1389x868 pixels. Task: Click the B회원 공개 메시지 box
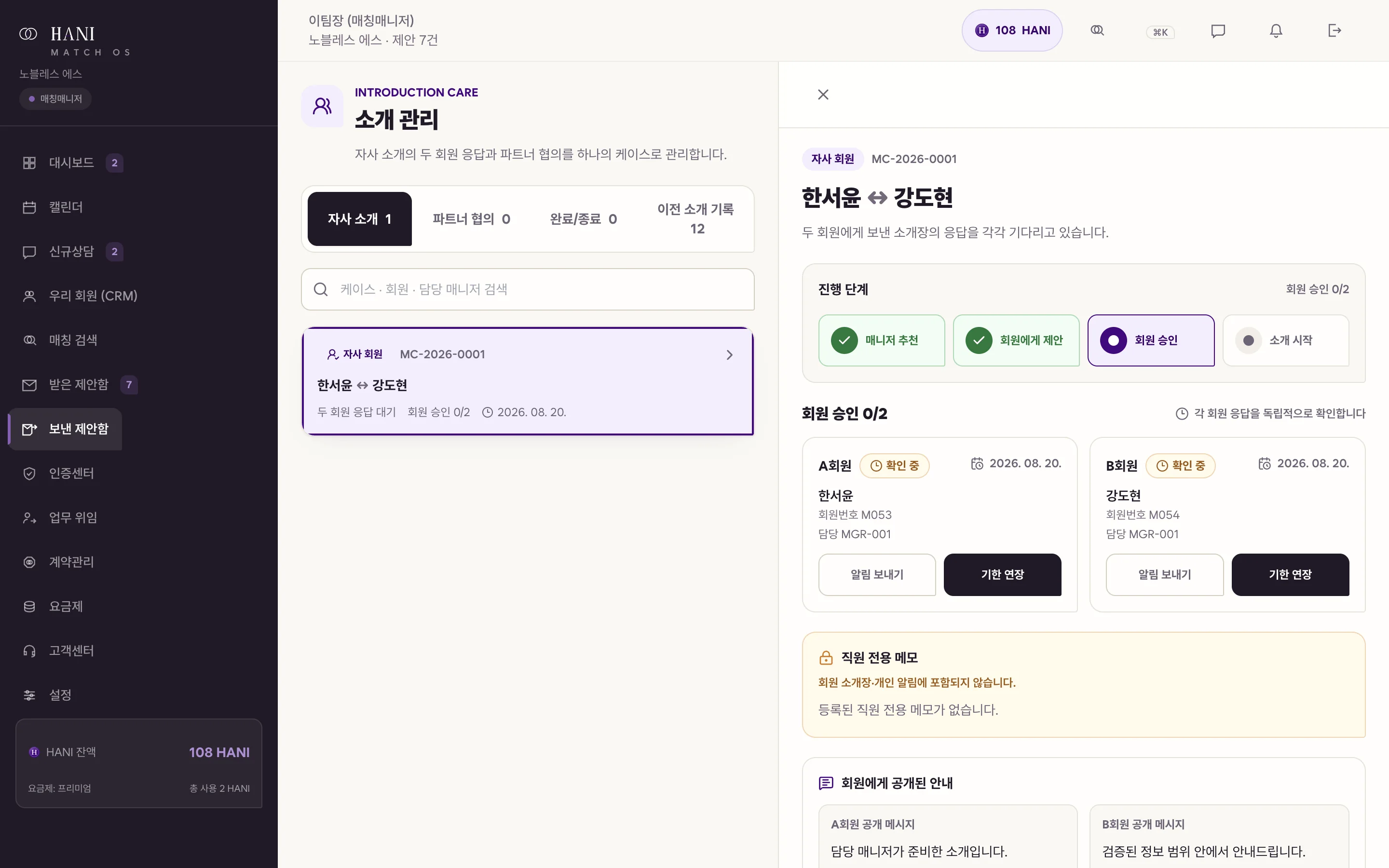coord(1219,837)
